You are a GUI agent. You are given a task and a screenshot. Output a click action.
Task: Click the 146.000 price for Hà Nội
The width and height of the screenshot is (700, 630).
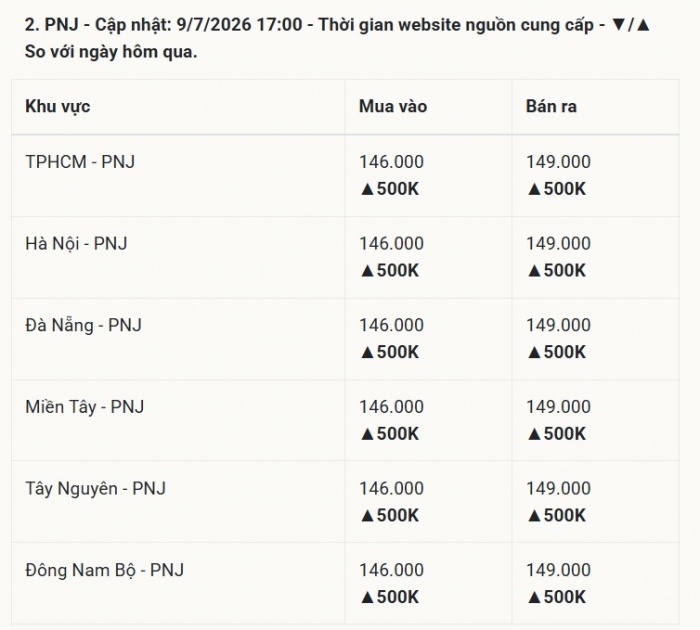click(392, 243)
